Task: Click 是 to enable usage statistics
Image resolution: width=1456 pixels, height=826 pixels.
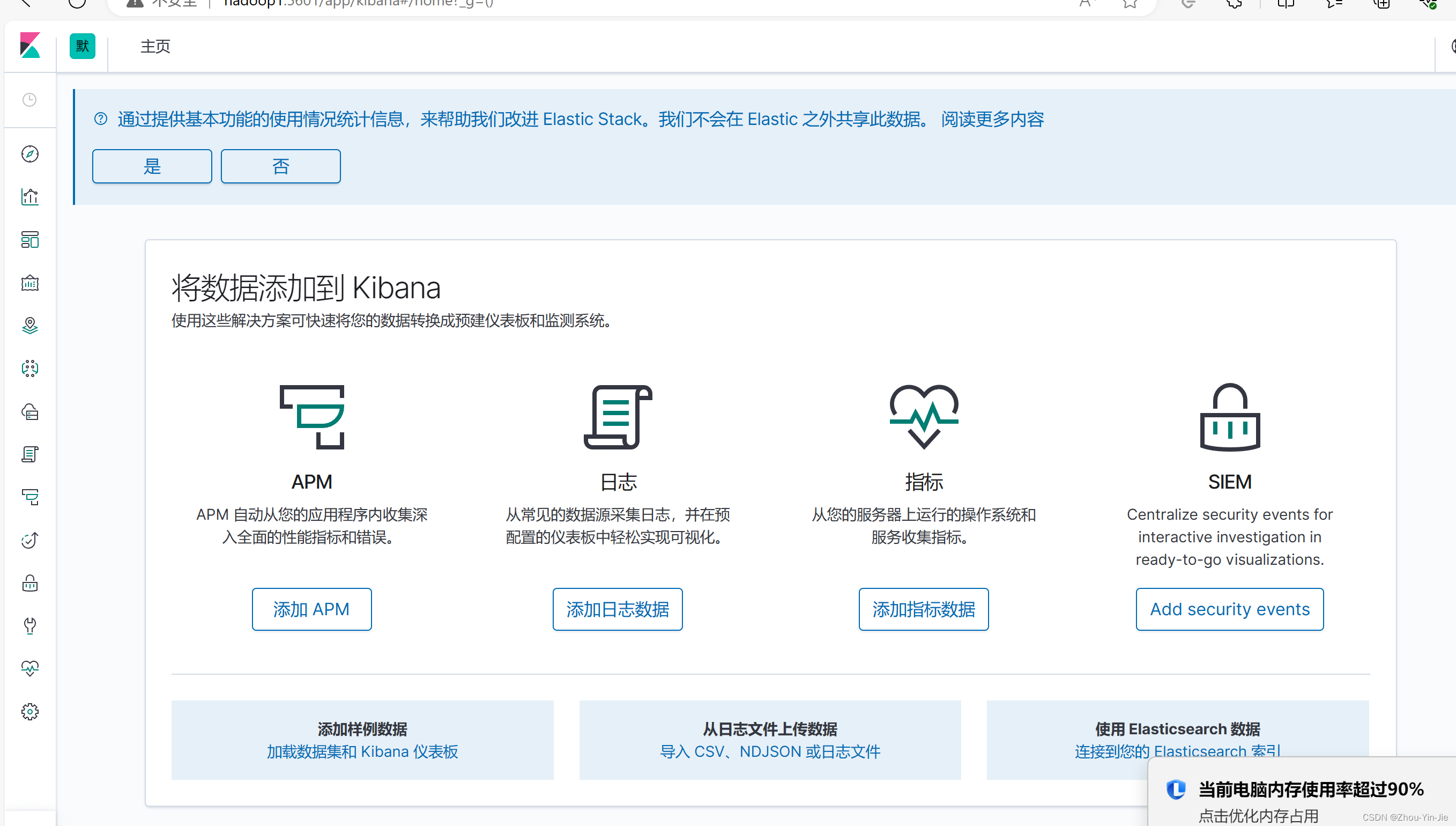Action: point(152,166)
